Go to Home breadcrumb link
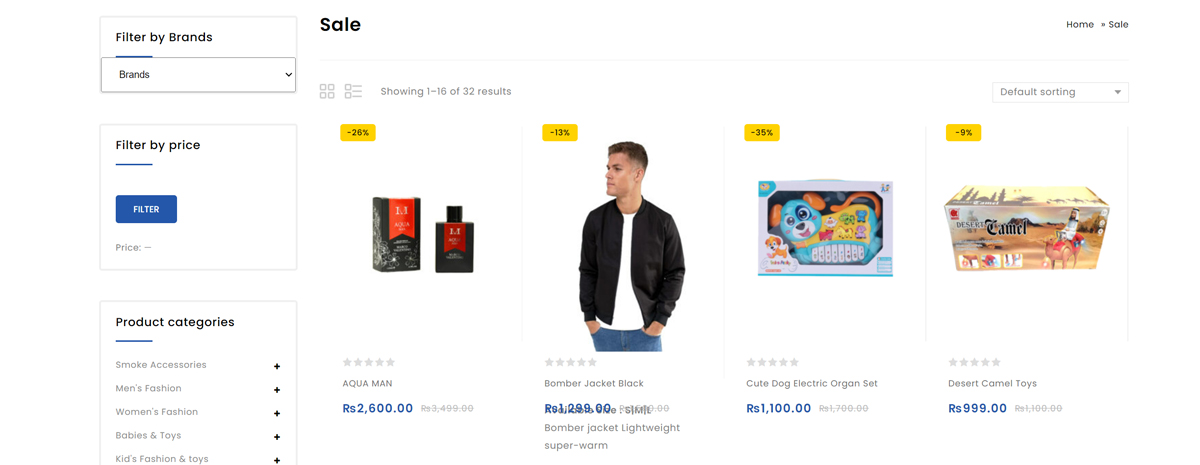The image size is (1200, 465). pyautogui.click(x=1079, y=25)
